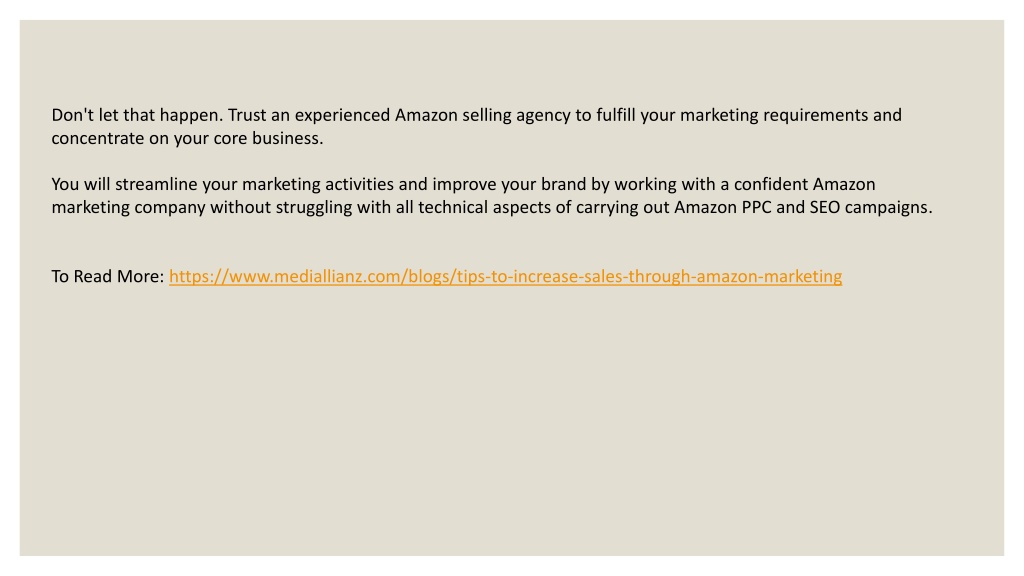Viewport: 1024px width, 576px height.
Task: Open the mediallianz.com blog link
Action: point(505,276)
